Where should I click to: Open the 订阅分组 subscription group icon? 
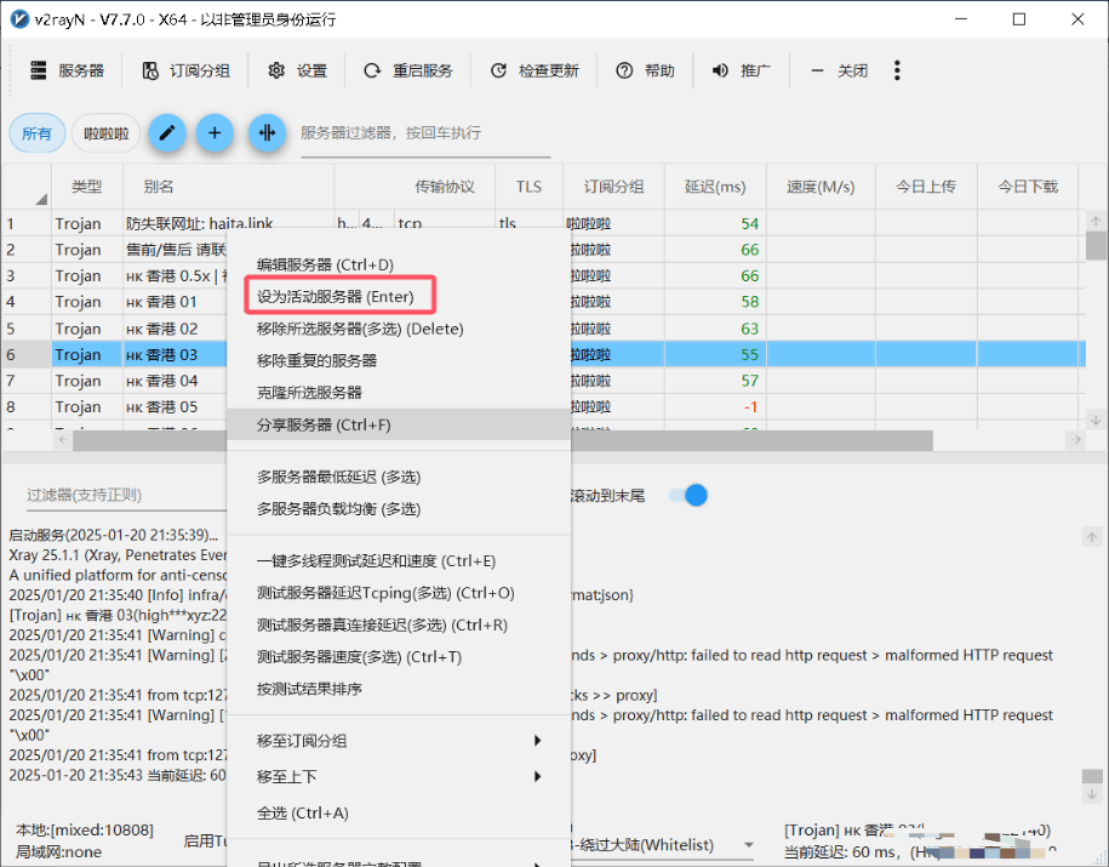(151, 70)
